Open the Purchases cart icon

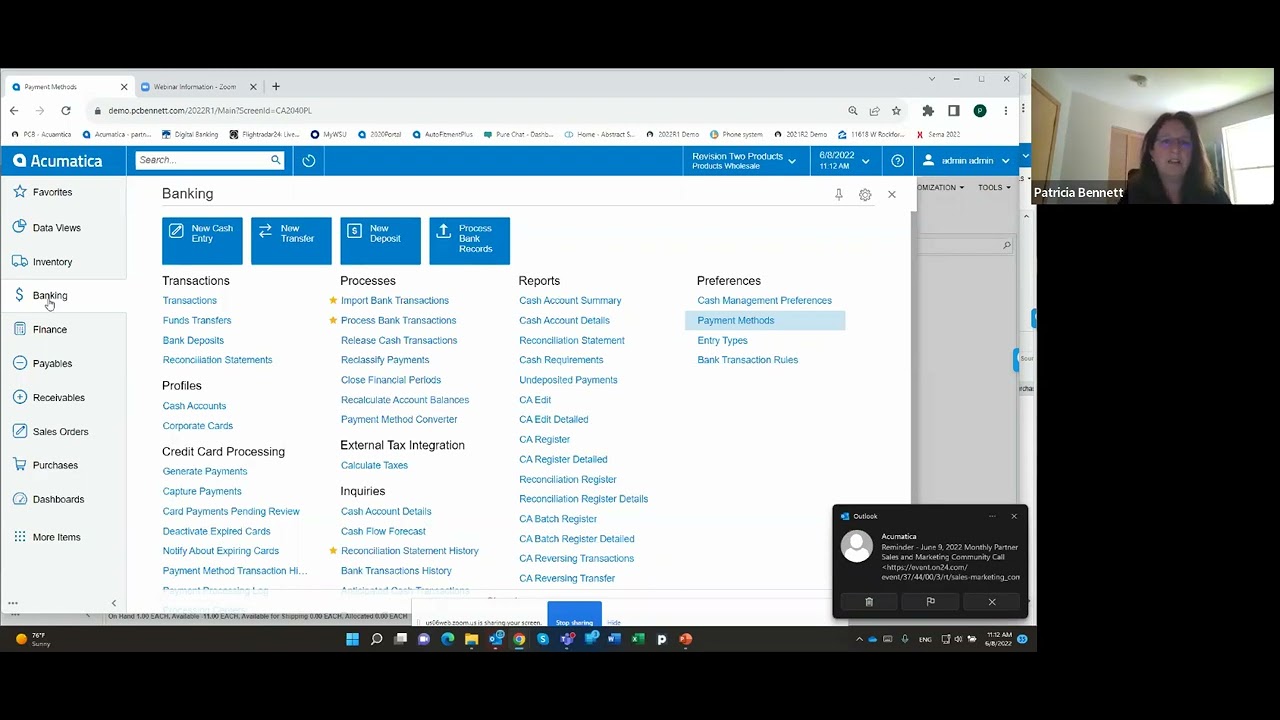20,465
